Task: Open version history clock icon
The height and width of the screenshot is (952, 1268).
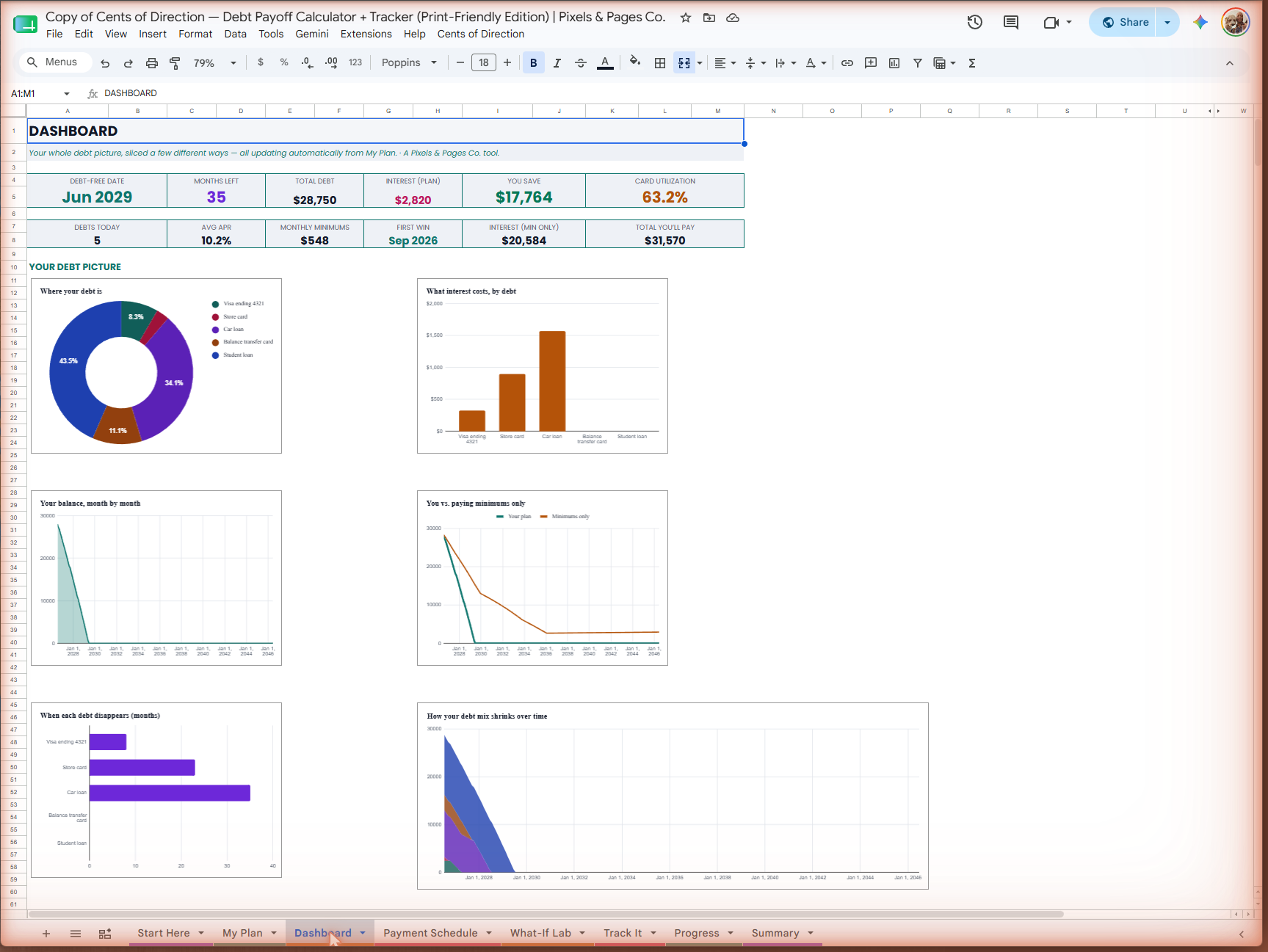Action: click(975, 22)
